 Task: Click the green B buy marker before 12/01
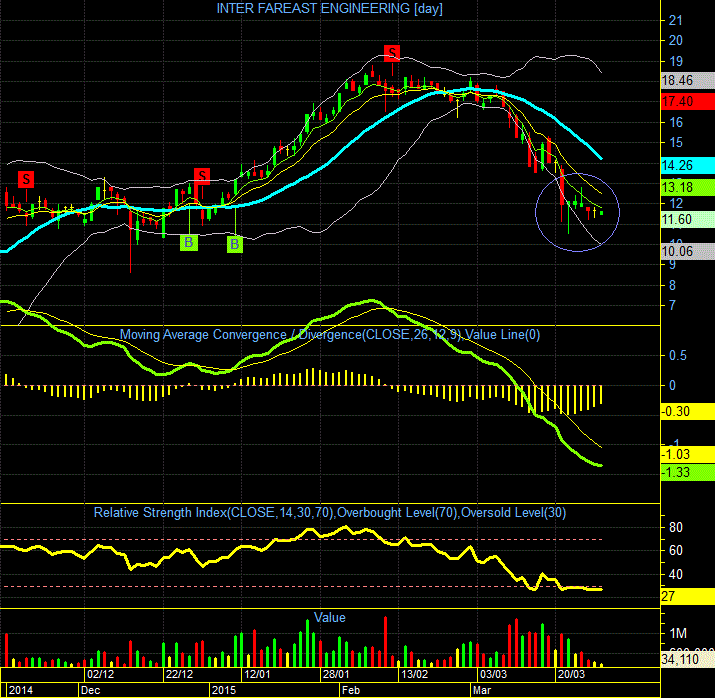coord(234,244)
